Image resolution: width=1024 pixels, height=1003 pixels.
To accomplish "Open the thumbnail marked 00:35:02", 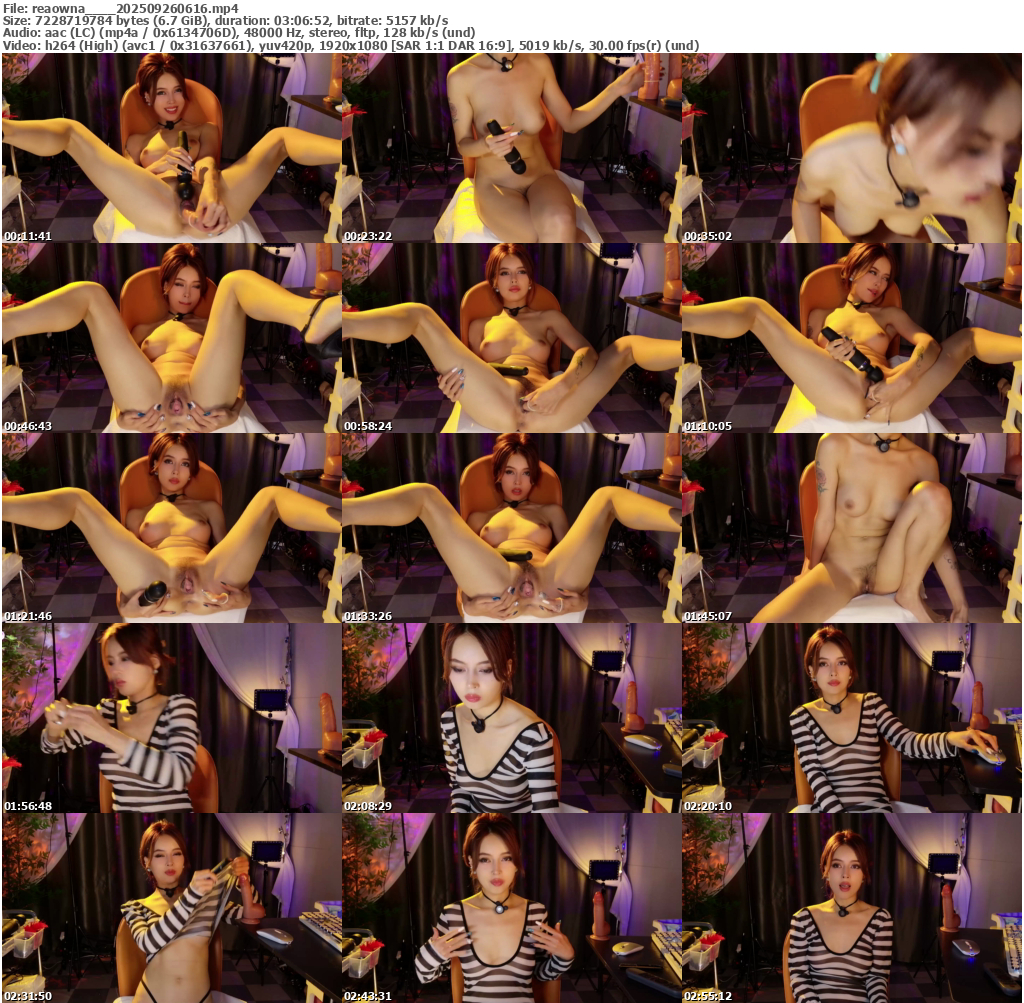I will (x=851, y=148).
